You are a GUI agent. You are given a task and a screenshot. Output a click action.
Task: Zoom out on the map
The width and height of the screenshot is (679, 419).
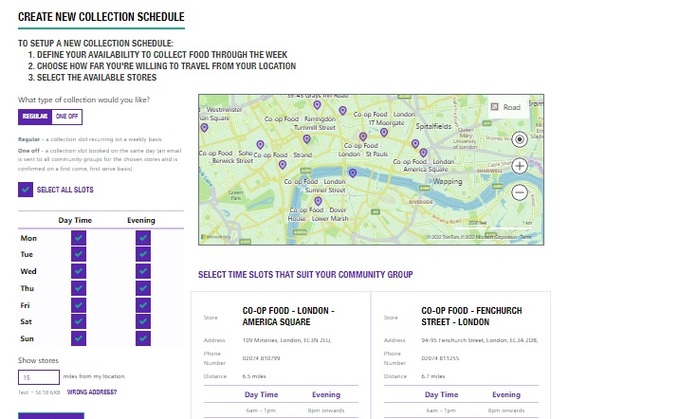click(519, 192)
